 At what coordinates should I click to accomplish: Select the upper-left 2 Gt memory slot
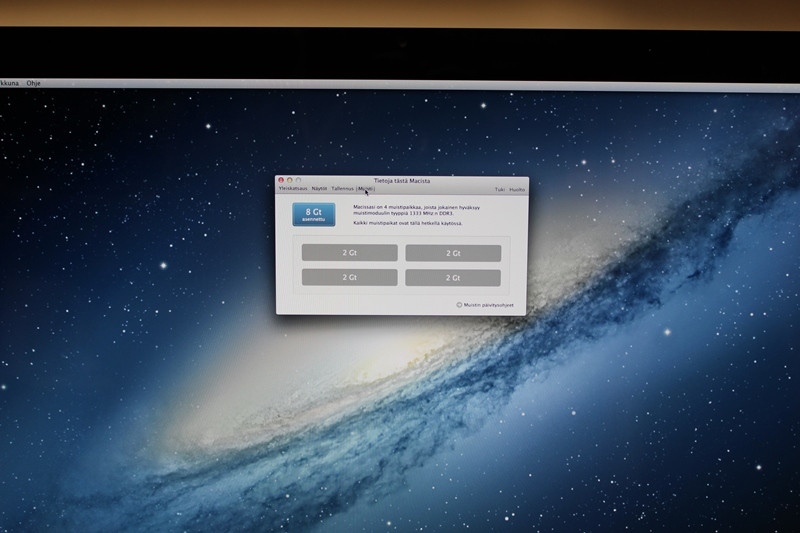[x=349, y=252]
